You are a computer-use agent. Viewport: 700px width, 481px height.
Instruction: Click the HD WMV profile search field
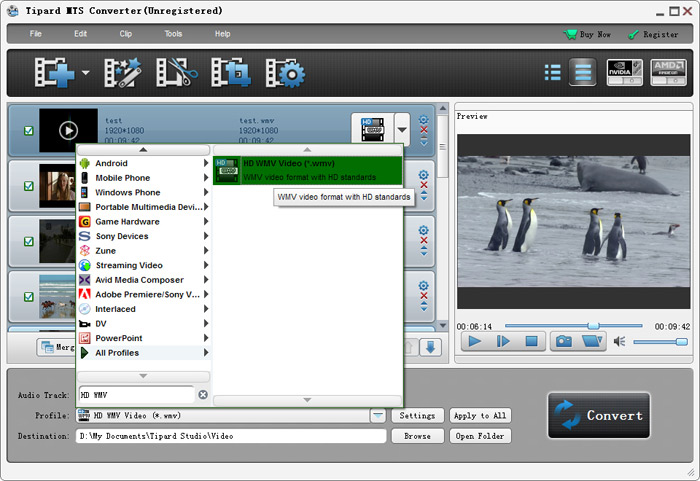pyautogui.click(x=136, y=395)
